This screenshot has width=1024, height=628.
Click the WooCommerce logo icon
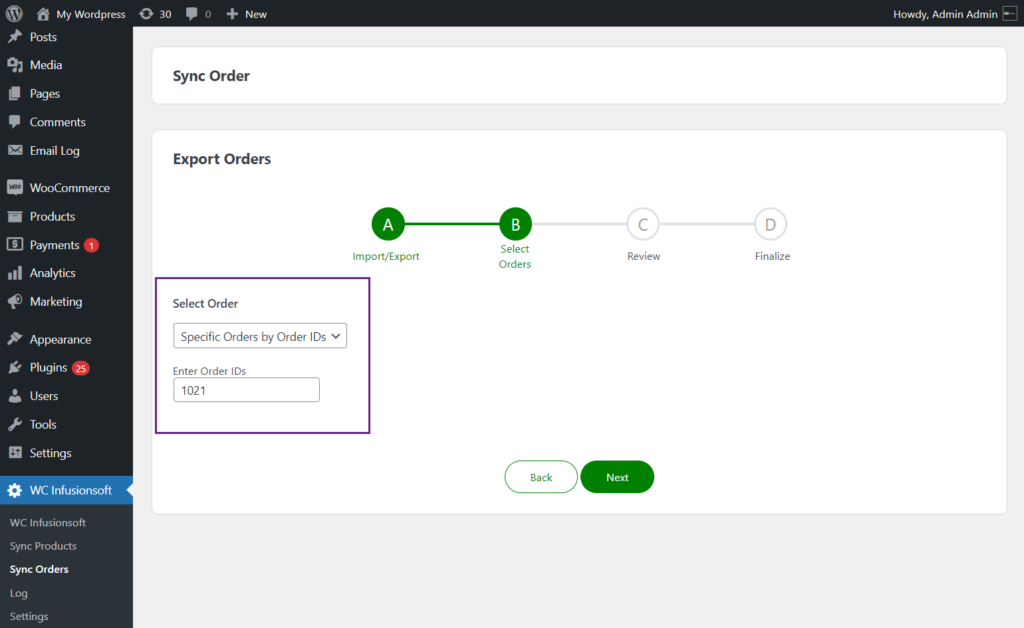click(x=15, y=187)
